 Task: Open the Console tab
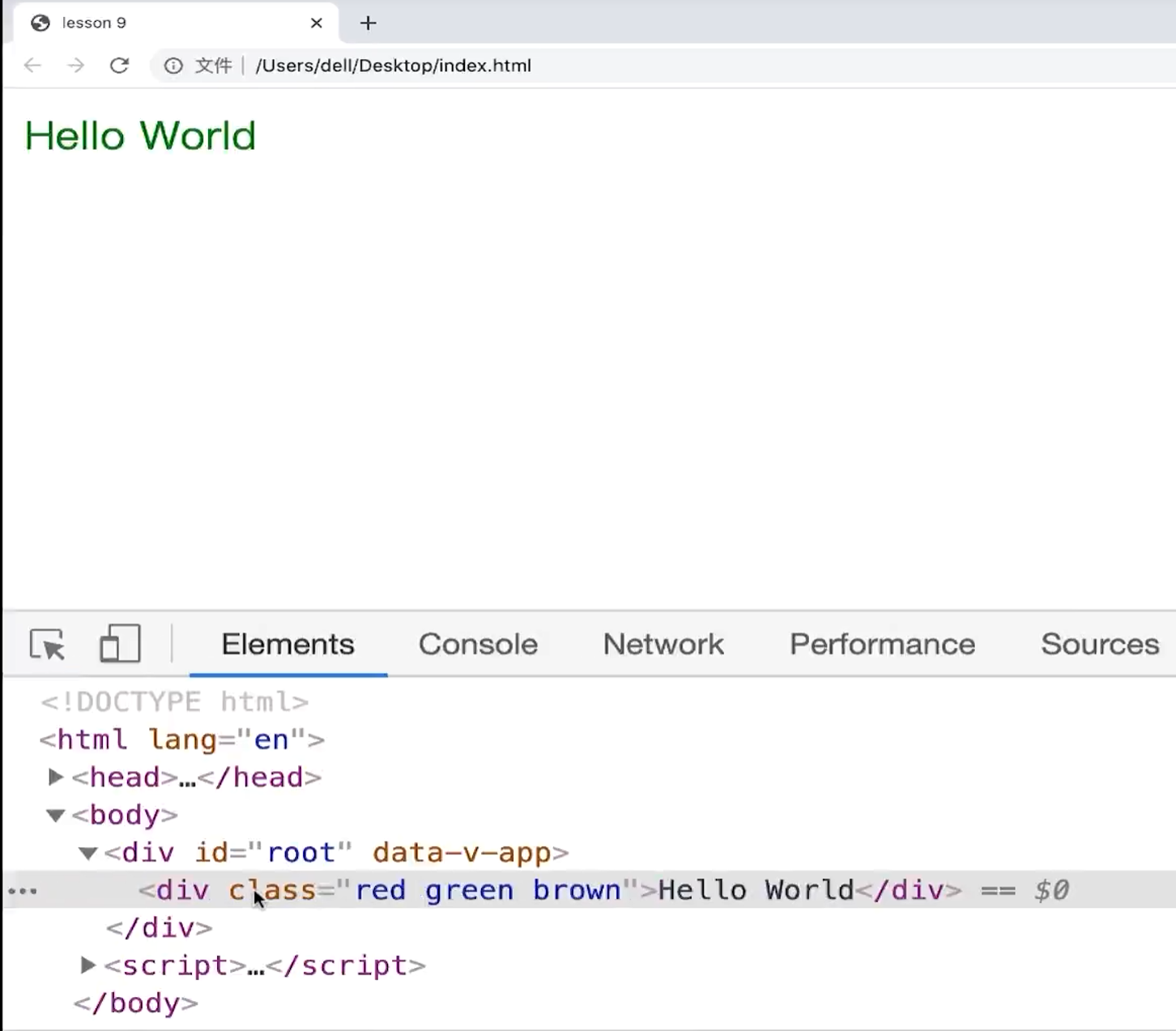478,645
